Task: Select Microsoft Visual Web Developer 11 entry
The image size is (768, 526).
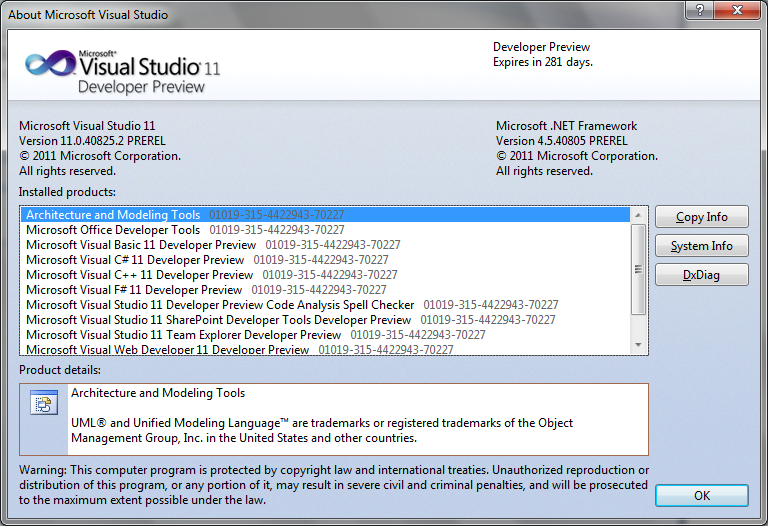Action: (326, 349)
